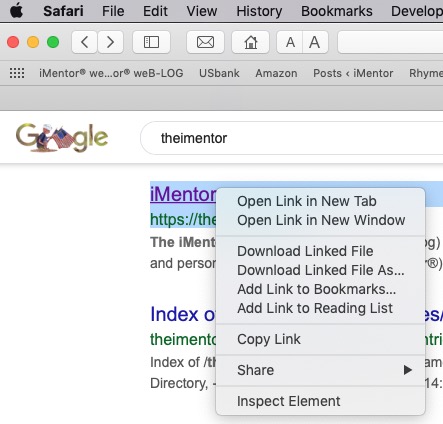
Task: Open the History menu
Action: coord(259,11)
